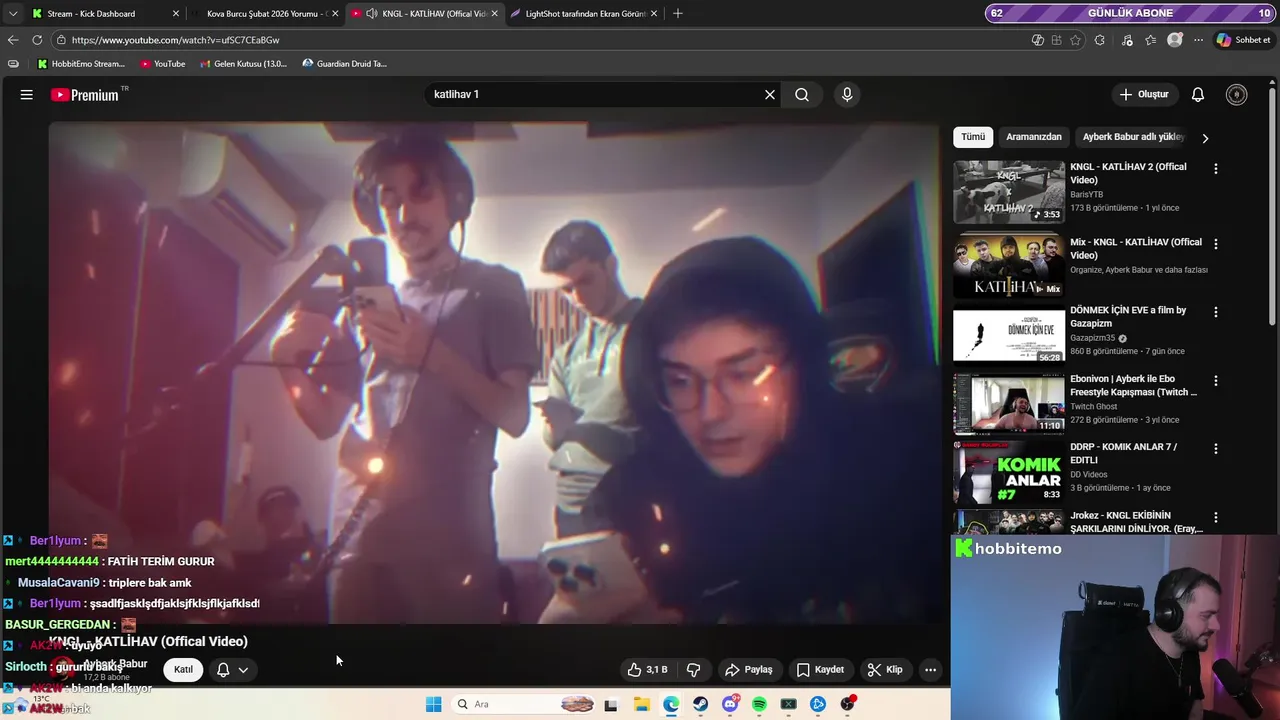Screen dimensions: 1280x720
Task: Click the Katıl join button
Action: pos(184,670)
